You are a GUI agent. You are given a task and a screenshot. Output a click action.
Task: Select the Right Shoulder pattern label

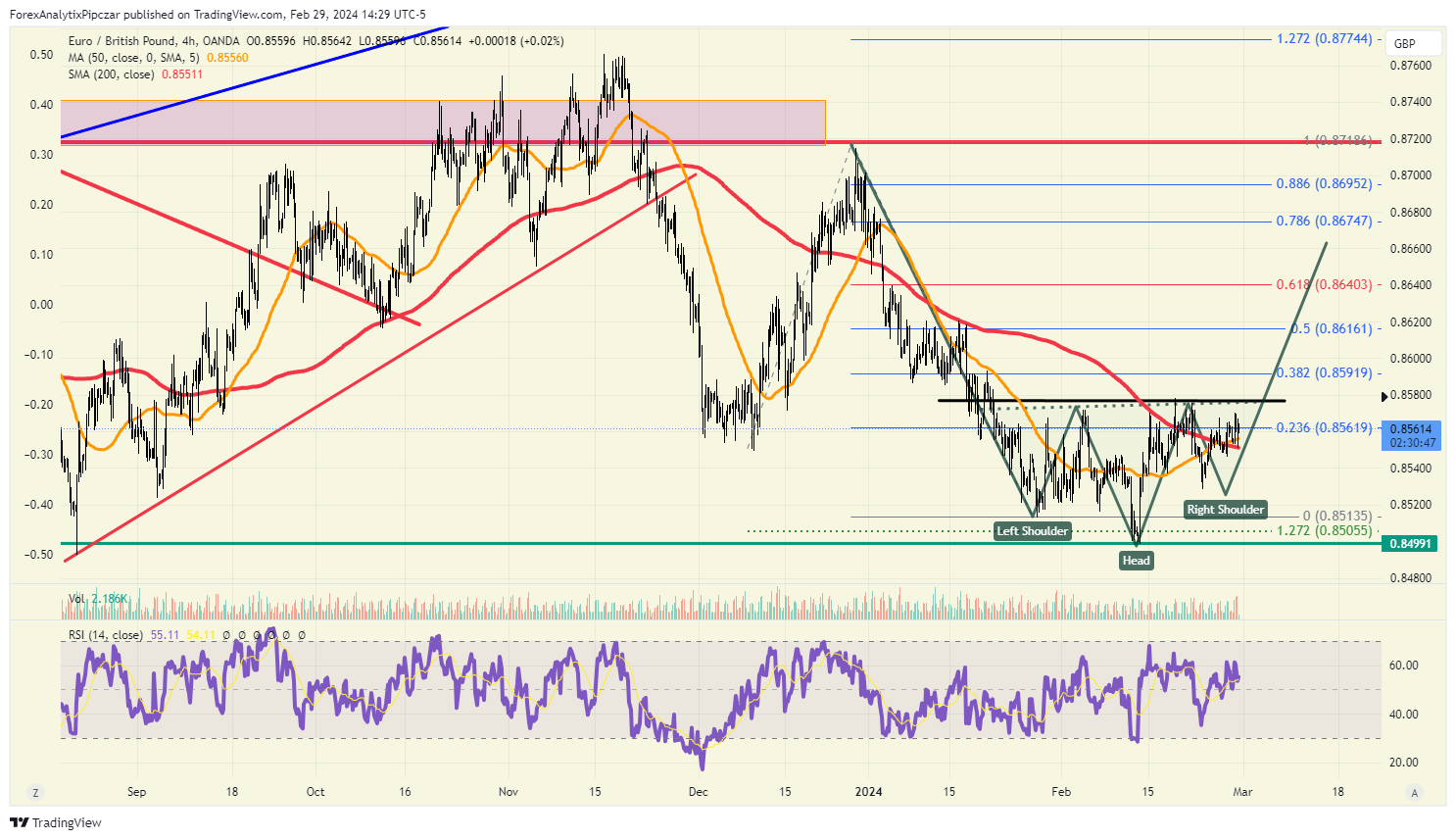(1226, 510)
